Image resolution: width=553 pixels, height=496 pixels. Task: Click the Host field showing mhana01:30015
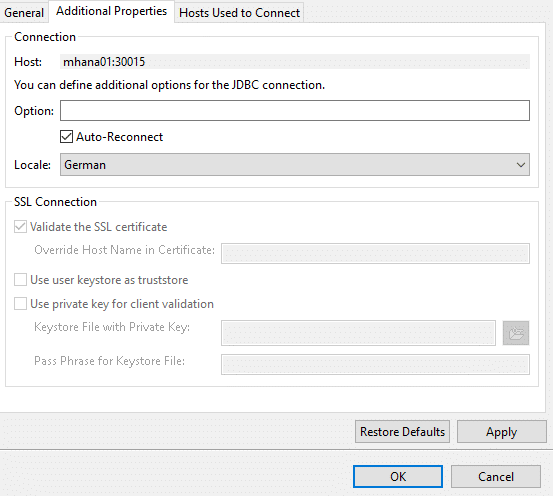click(x=295, y=62)
